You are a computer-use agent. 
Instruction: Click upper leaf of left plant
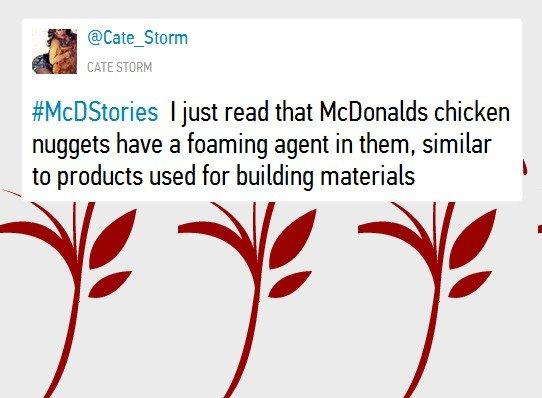pos(112,239)
